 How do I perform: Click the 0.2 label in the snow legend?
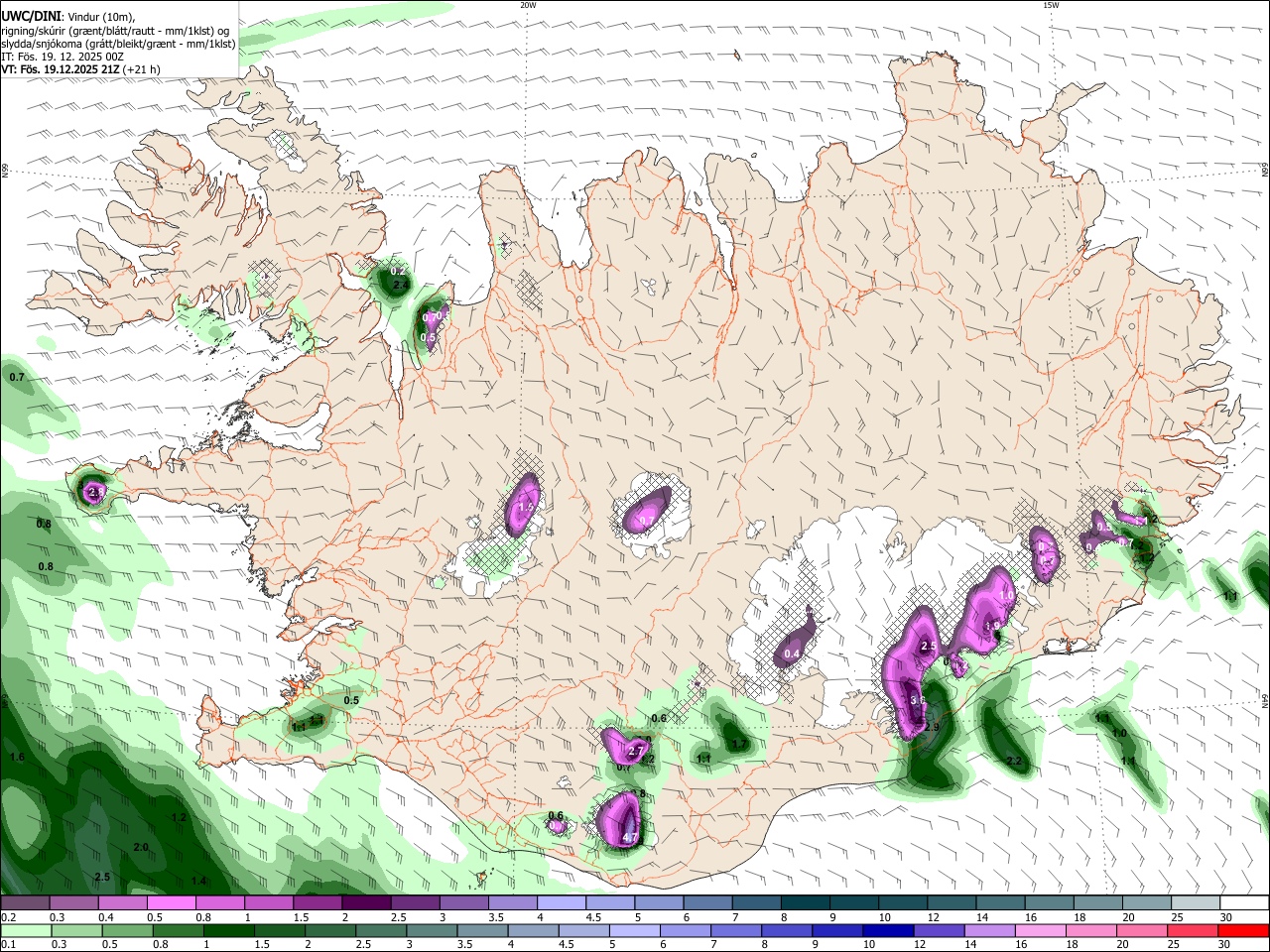tap(8, 917)
